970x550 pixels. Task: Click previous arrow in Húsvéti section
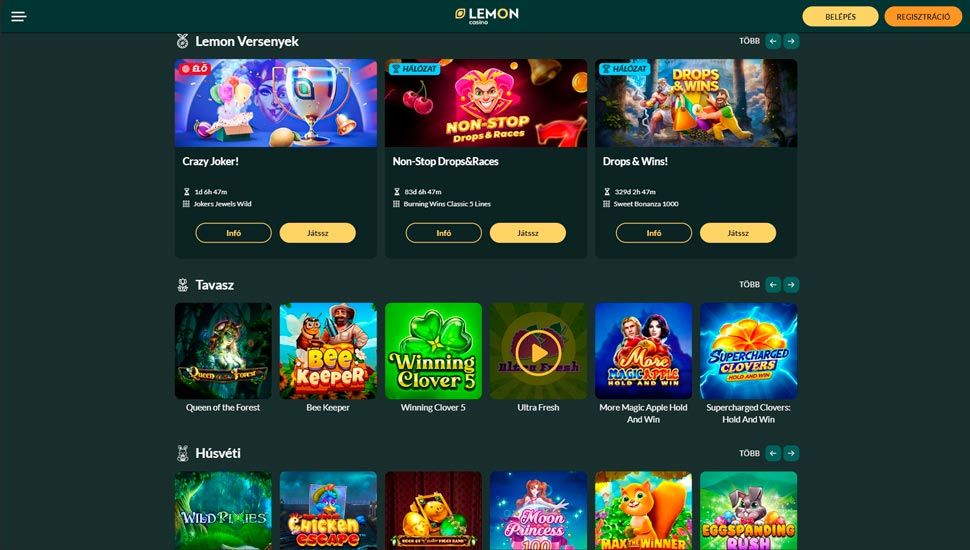pyautogui.click(x=773, y=453)
